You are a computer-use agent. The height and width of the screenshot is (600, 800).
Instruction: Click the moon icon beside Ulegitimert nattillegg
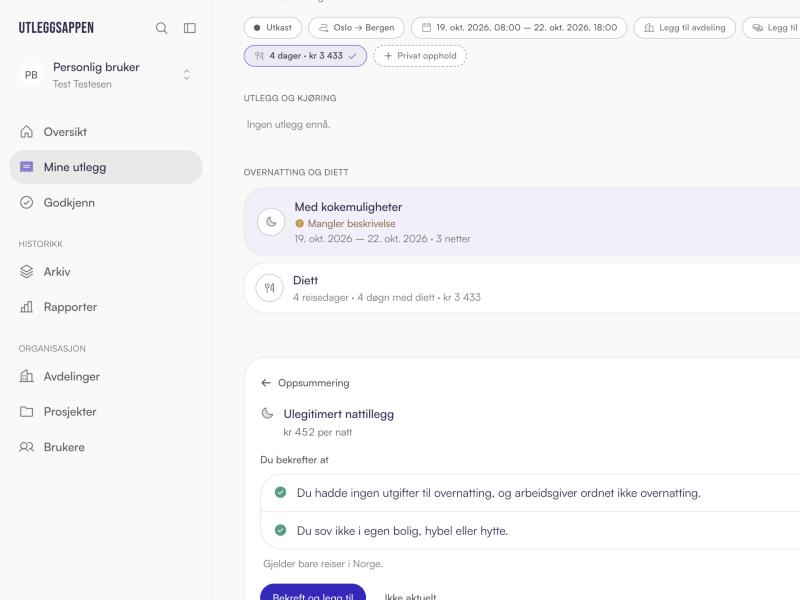pos(267,414)
